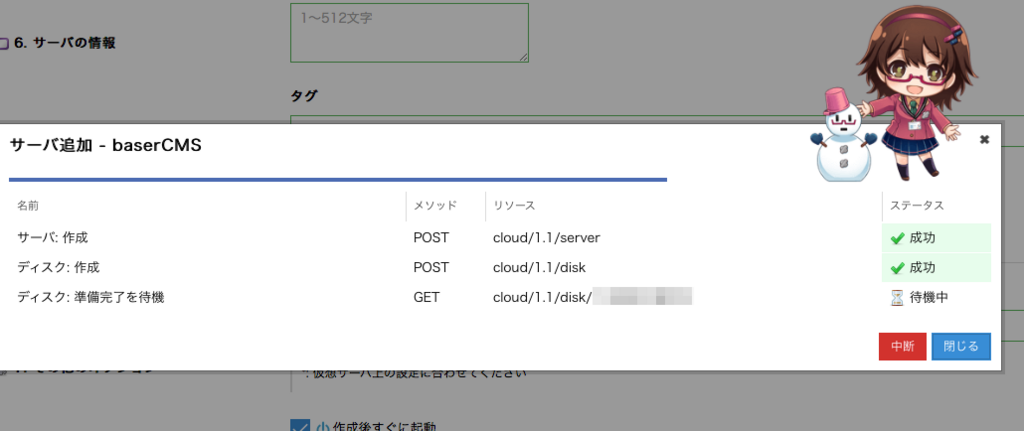The image size is (1024, 431).
Task: Toggle the 作成後すぐに起動 checkbox
Action: pos(300,425)
